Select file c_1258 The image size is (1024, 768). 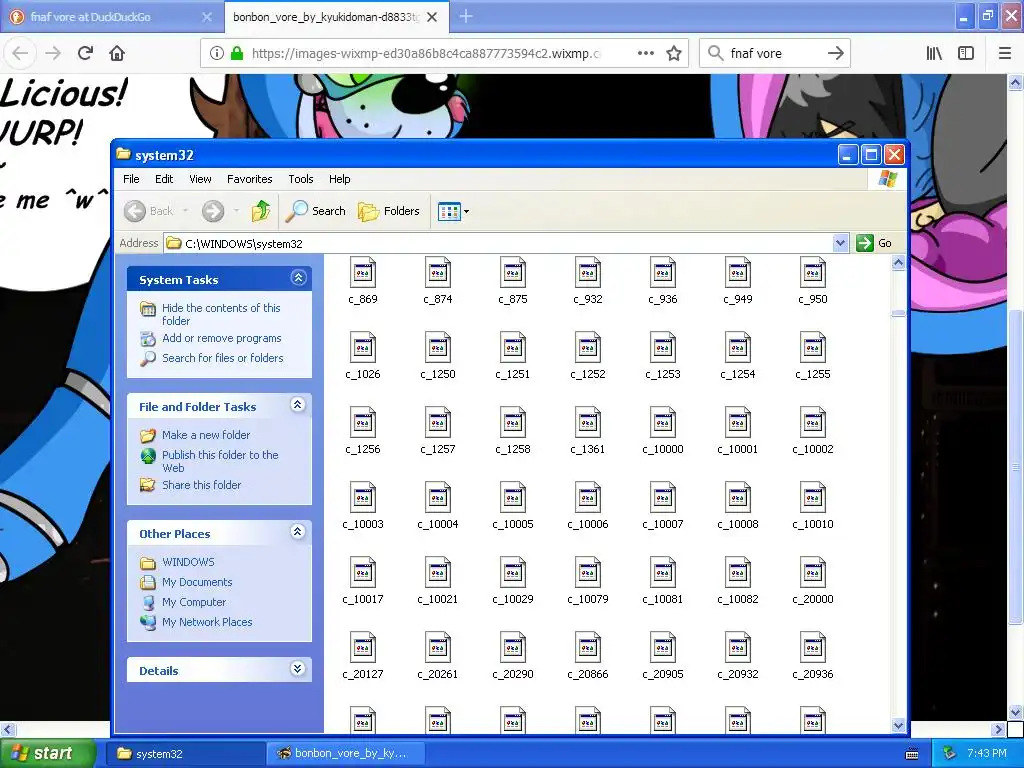point(513,432)
